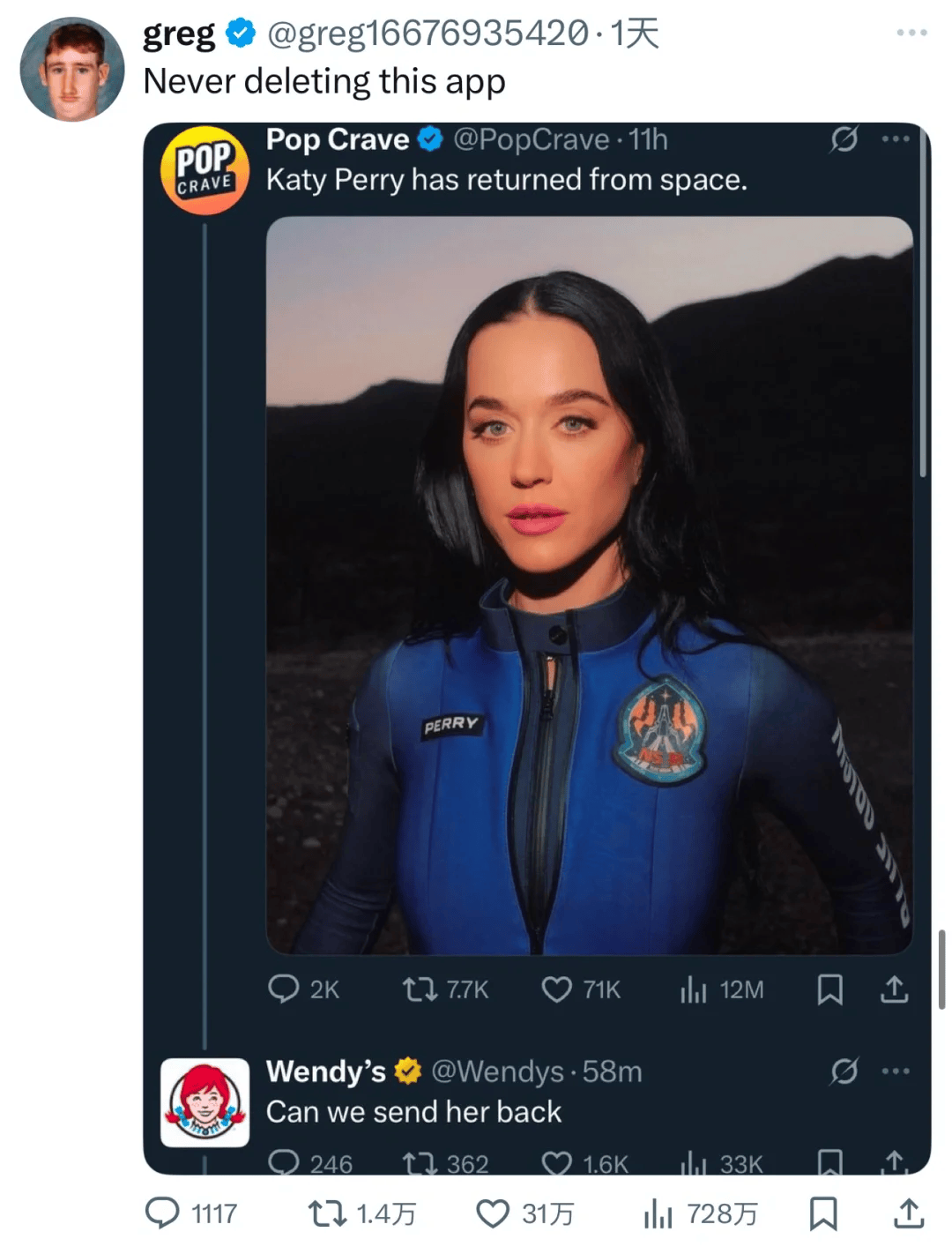The height and width of the screenshot is (1254, 952).
Task: Open more options on Wendy's tweet
Action: (895, 1071)
